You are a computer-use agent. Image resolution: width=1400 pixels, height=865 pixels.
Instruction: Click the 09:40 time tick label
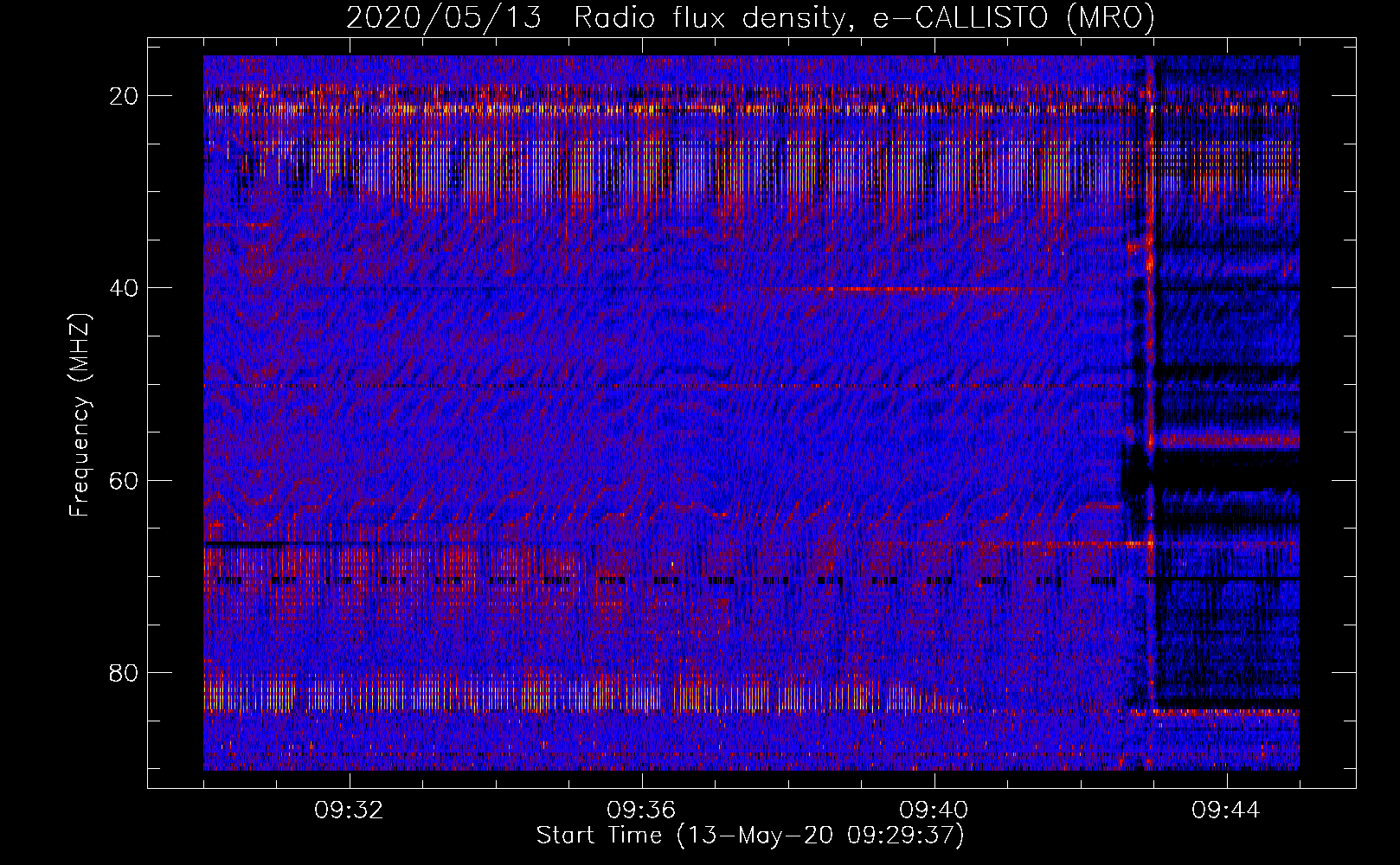pos(934,811)
